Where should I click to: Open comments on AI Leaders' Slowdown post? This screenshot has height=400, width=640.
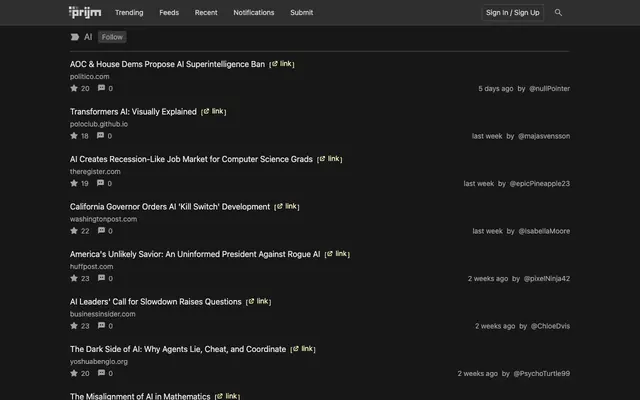[101, 326]
